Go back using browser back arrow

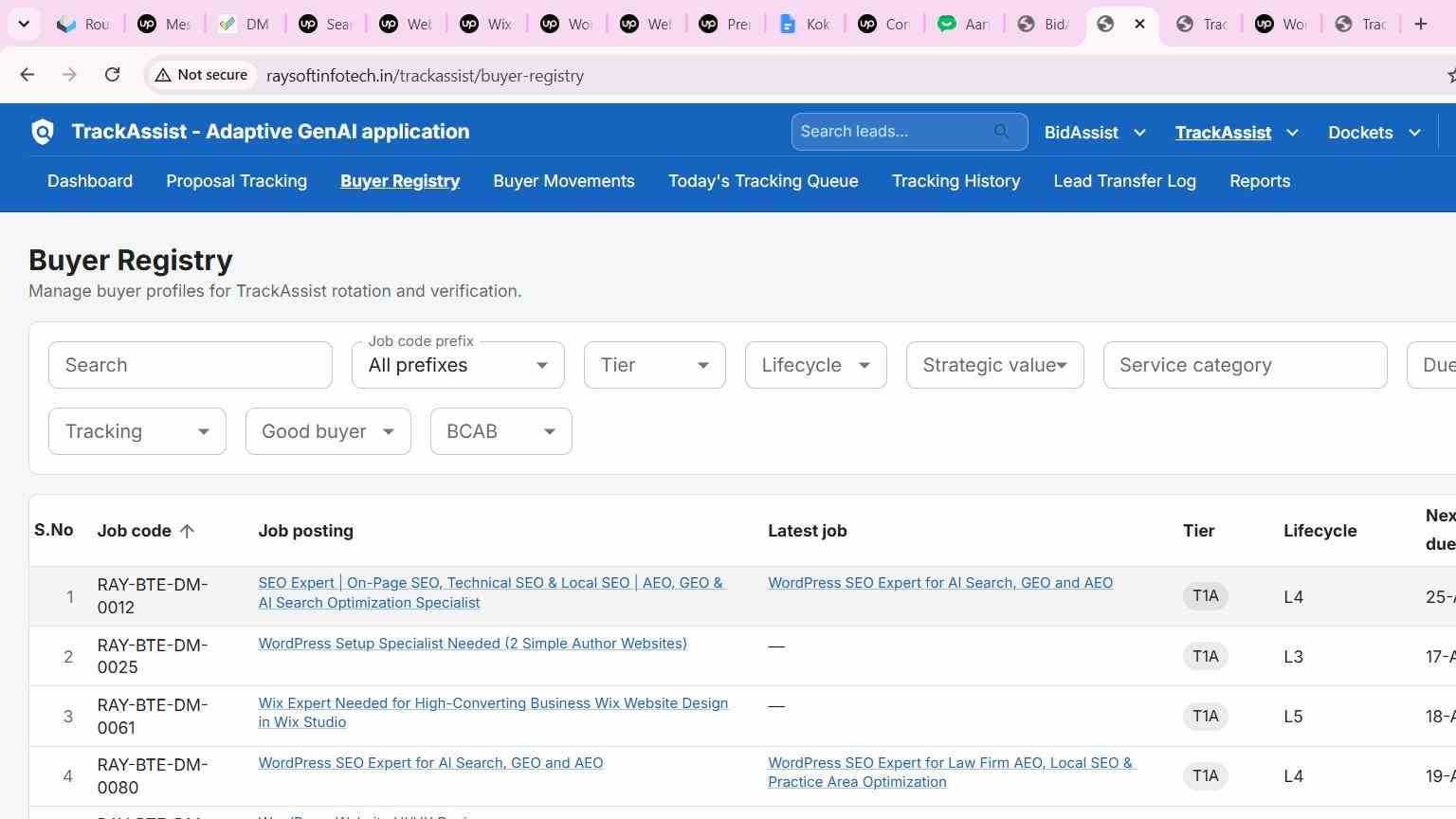point(27,75)
